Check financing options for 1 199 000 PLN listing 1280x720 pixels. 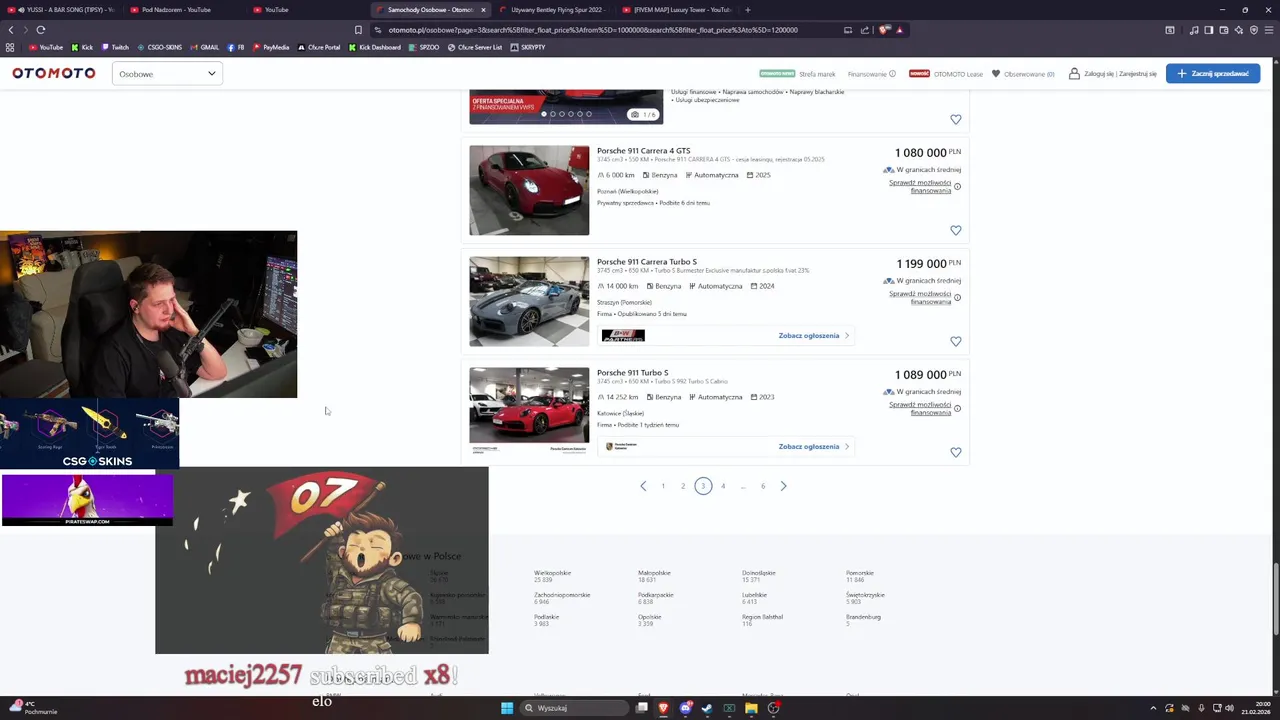920,298
